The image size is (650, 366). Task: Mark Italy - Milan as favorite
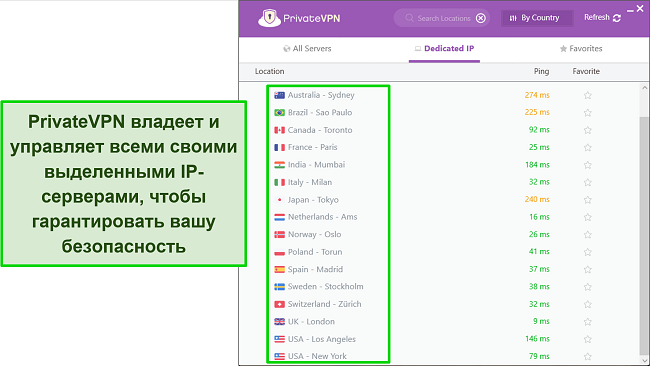(x=587, y=182)
